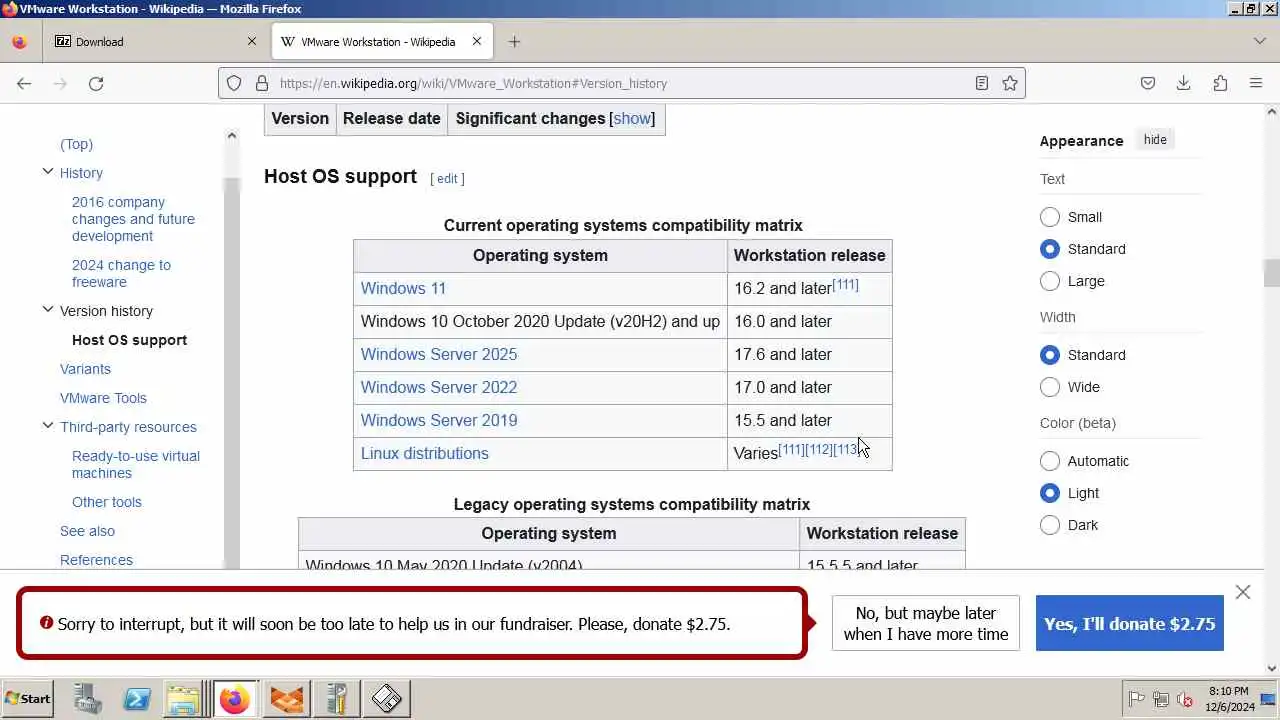Viewport: 1280px width, 720px height.
Task: Select the Automatic color option
Action: 1050,461
